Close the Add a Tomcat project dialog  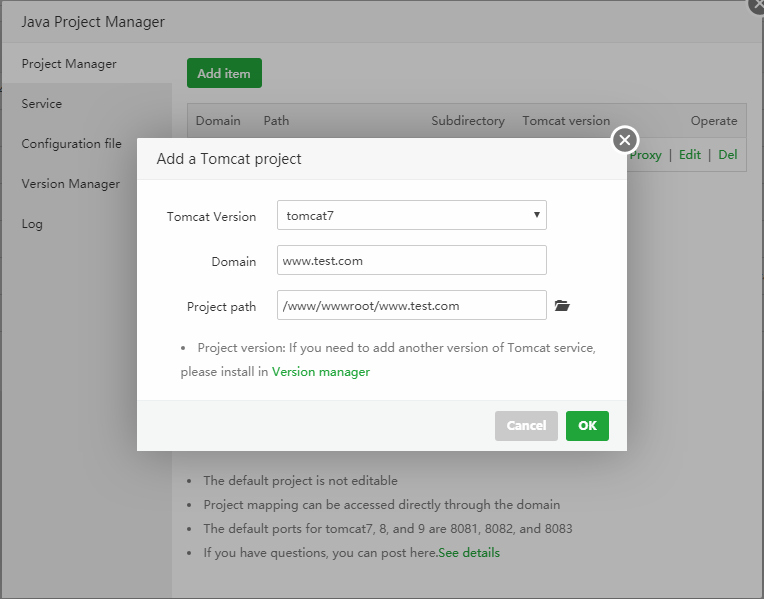(x=625, y=140)
